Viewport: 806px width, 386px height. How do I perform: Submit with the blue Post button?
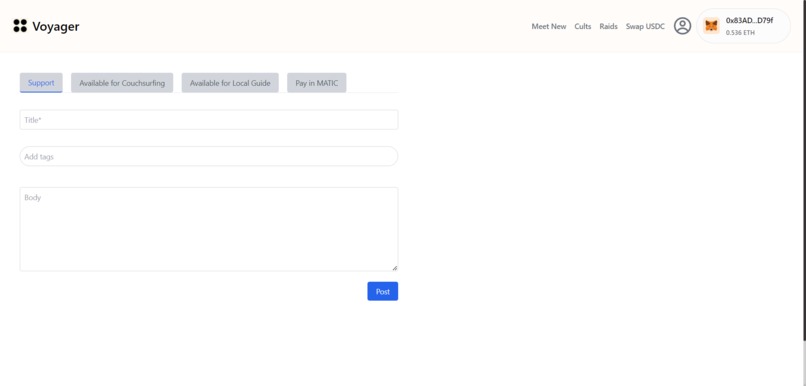pyautogui.click(x=382, y=291)
